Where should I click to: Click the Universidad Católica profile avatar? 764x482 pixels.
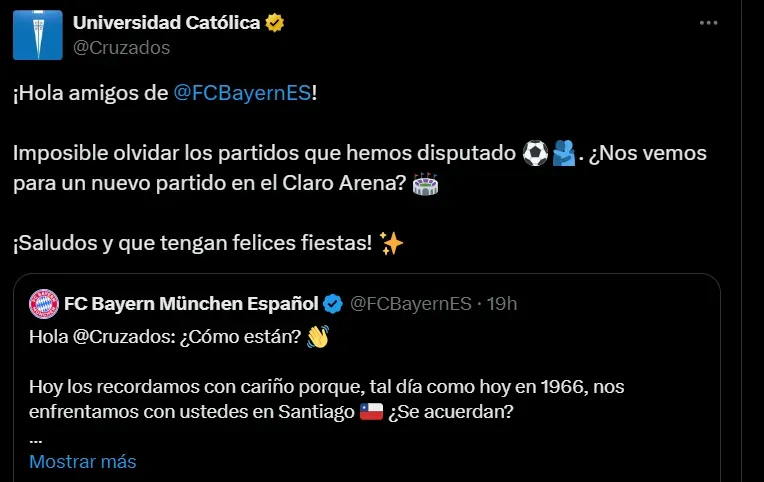point(38,35)
